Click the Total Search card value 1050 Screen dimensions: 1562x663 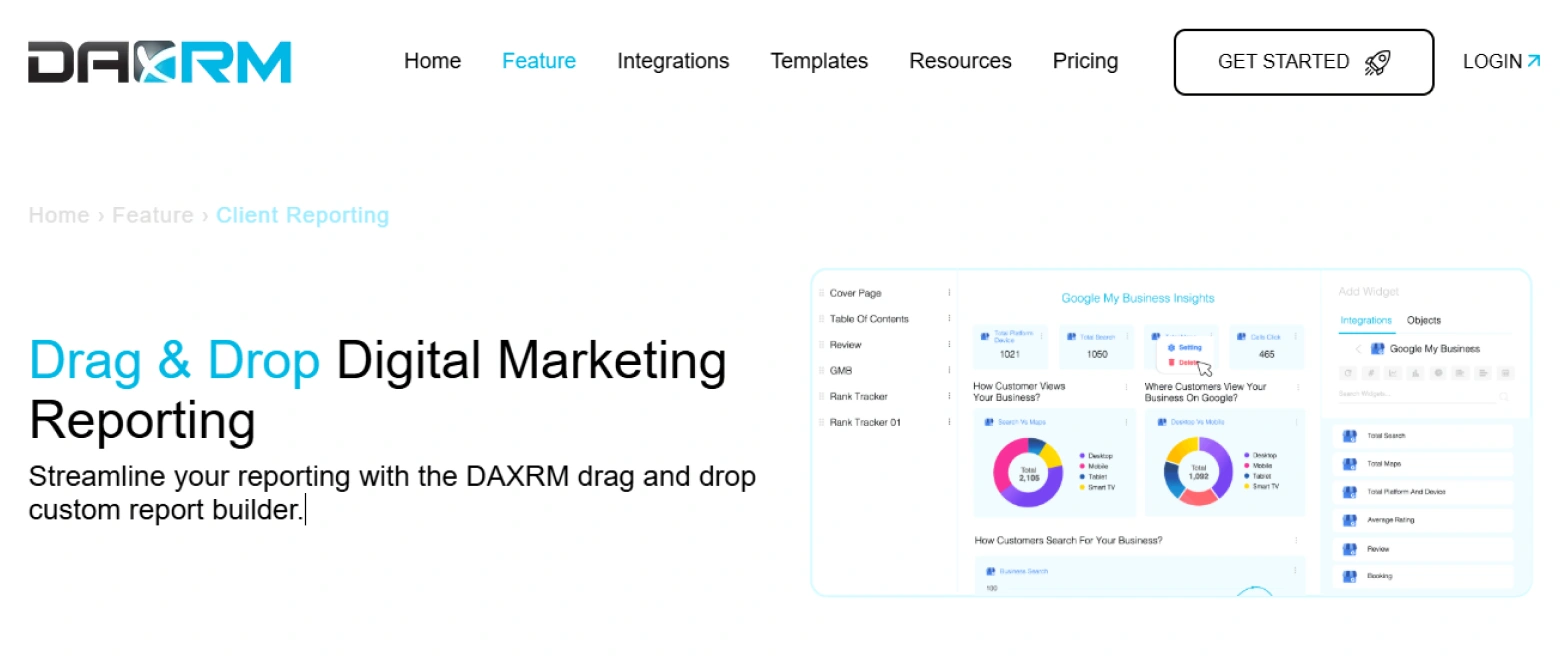(x=1097, y=354)
